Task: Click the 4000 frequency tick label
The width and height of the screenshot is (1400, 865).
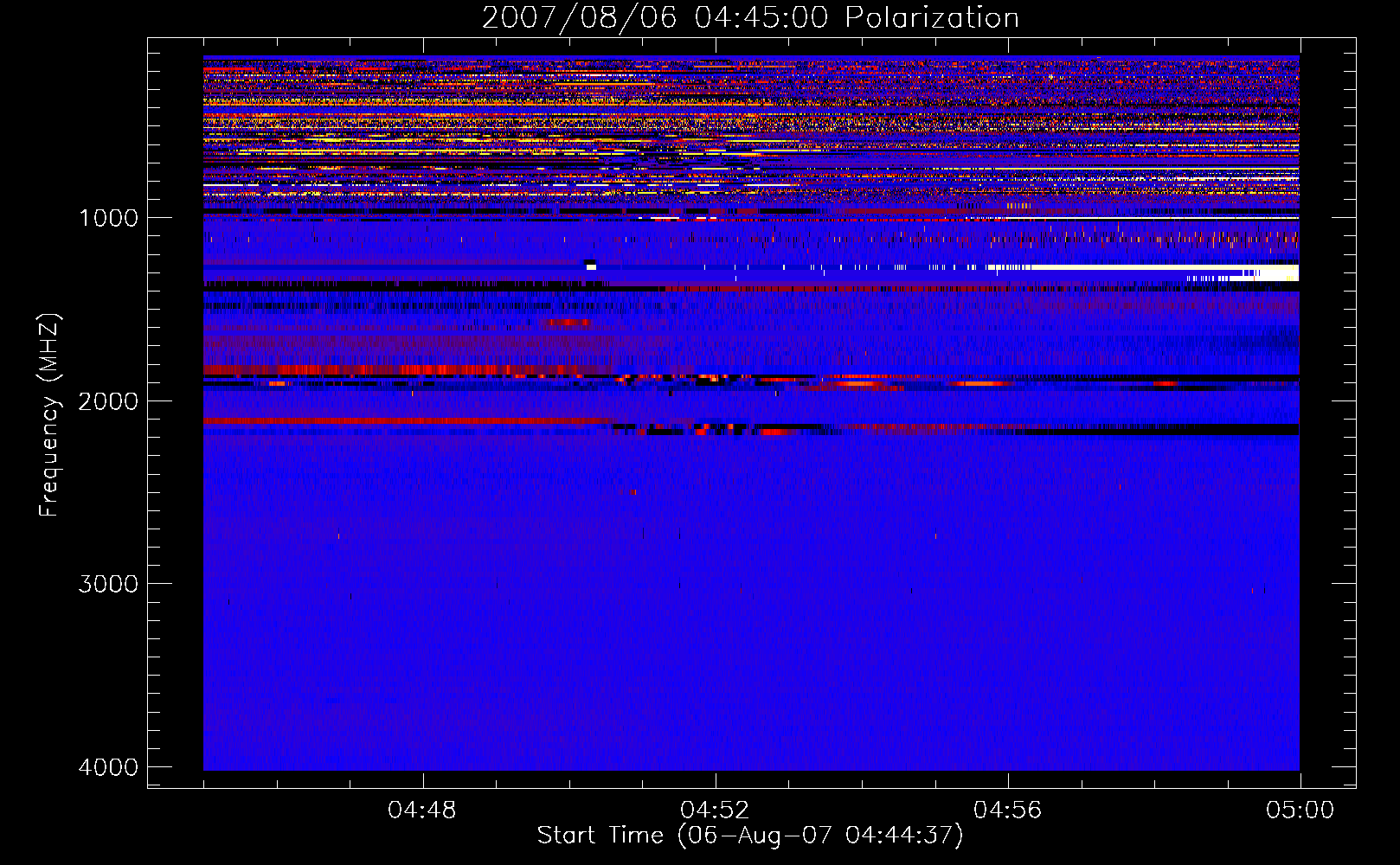Action: click(x=108, y=767)
